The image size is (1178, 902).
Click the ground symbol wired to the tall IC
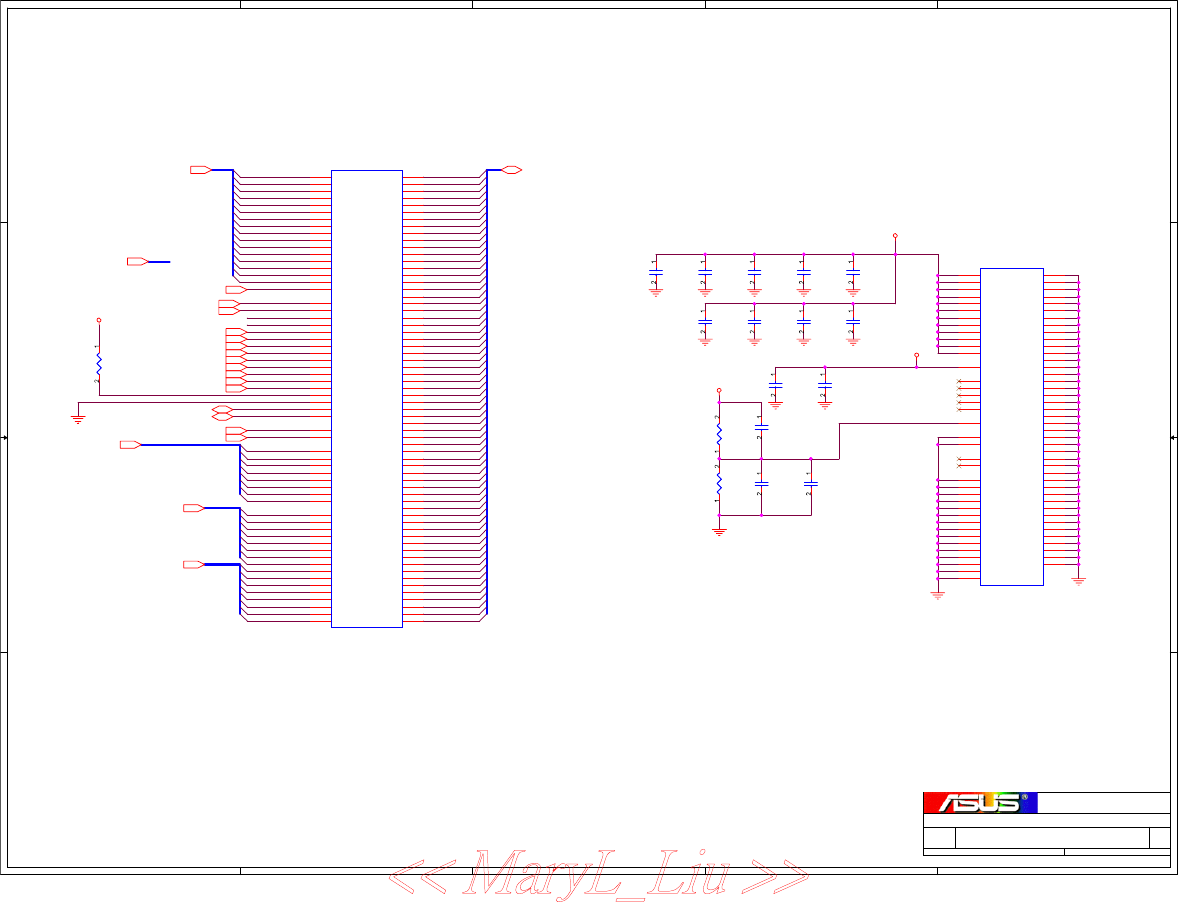pyautogui.click(x=78, y=419)
